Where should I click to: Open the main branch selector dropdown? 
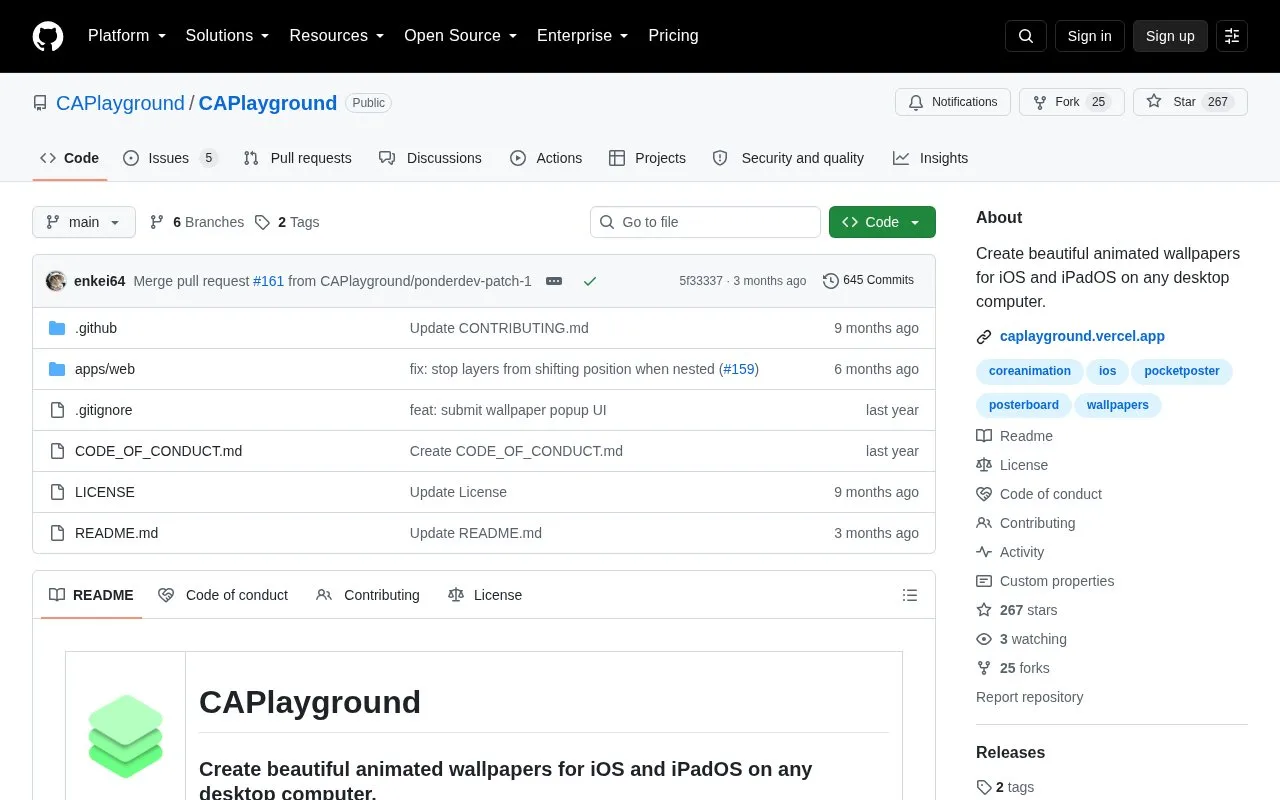84,222
